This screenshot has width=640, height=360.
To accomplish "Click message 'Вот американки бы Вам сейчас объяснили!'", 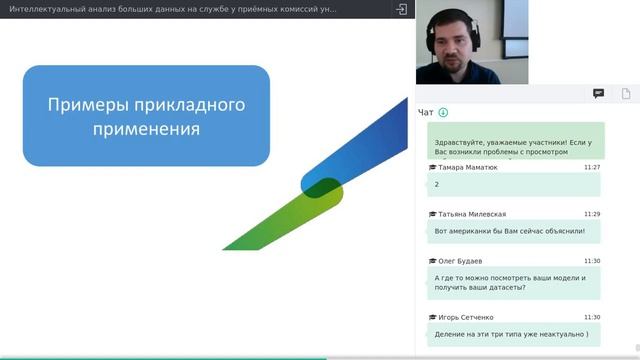I will 514,231.
